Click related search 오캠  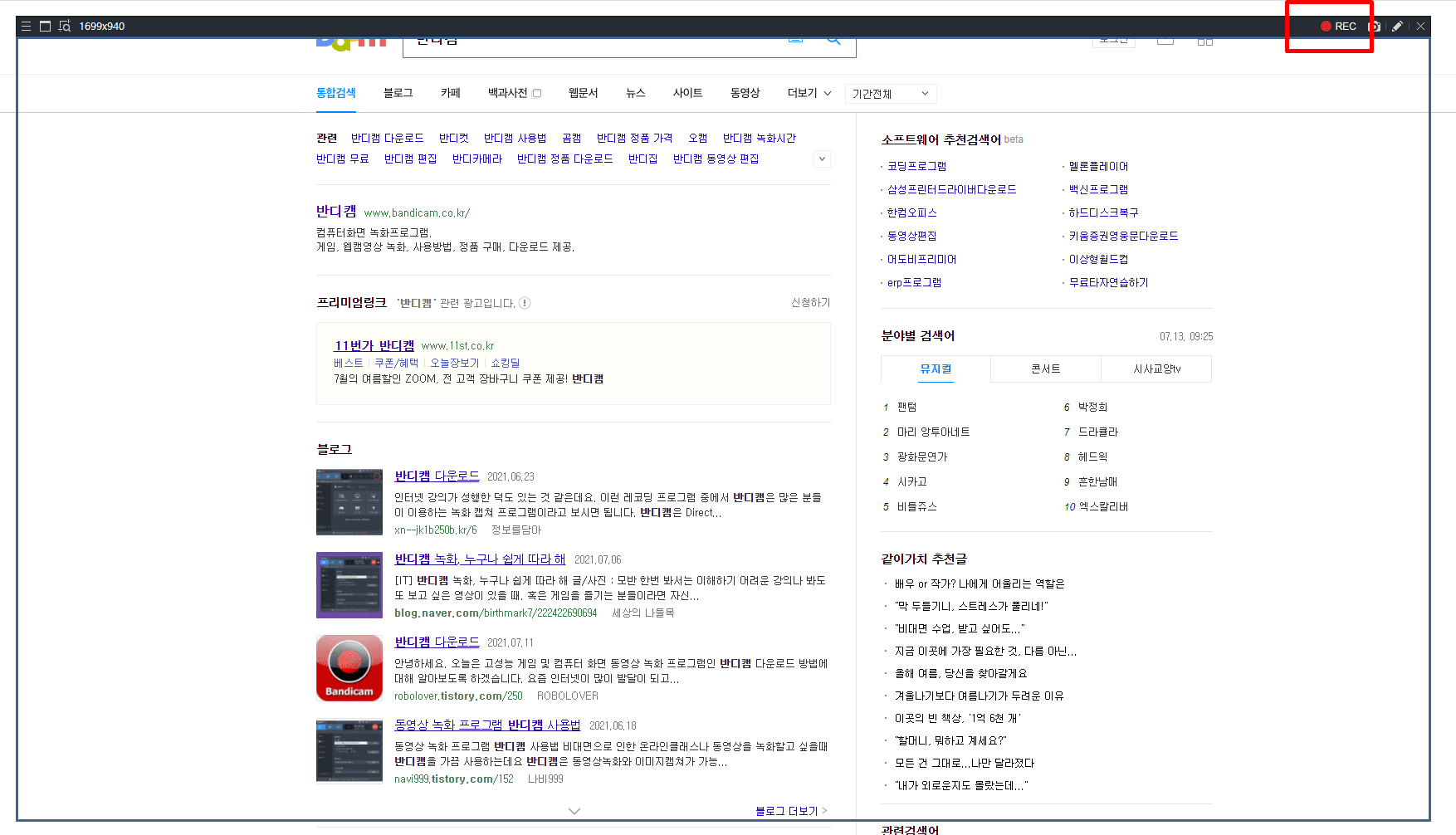point(698,138)
